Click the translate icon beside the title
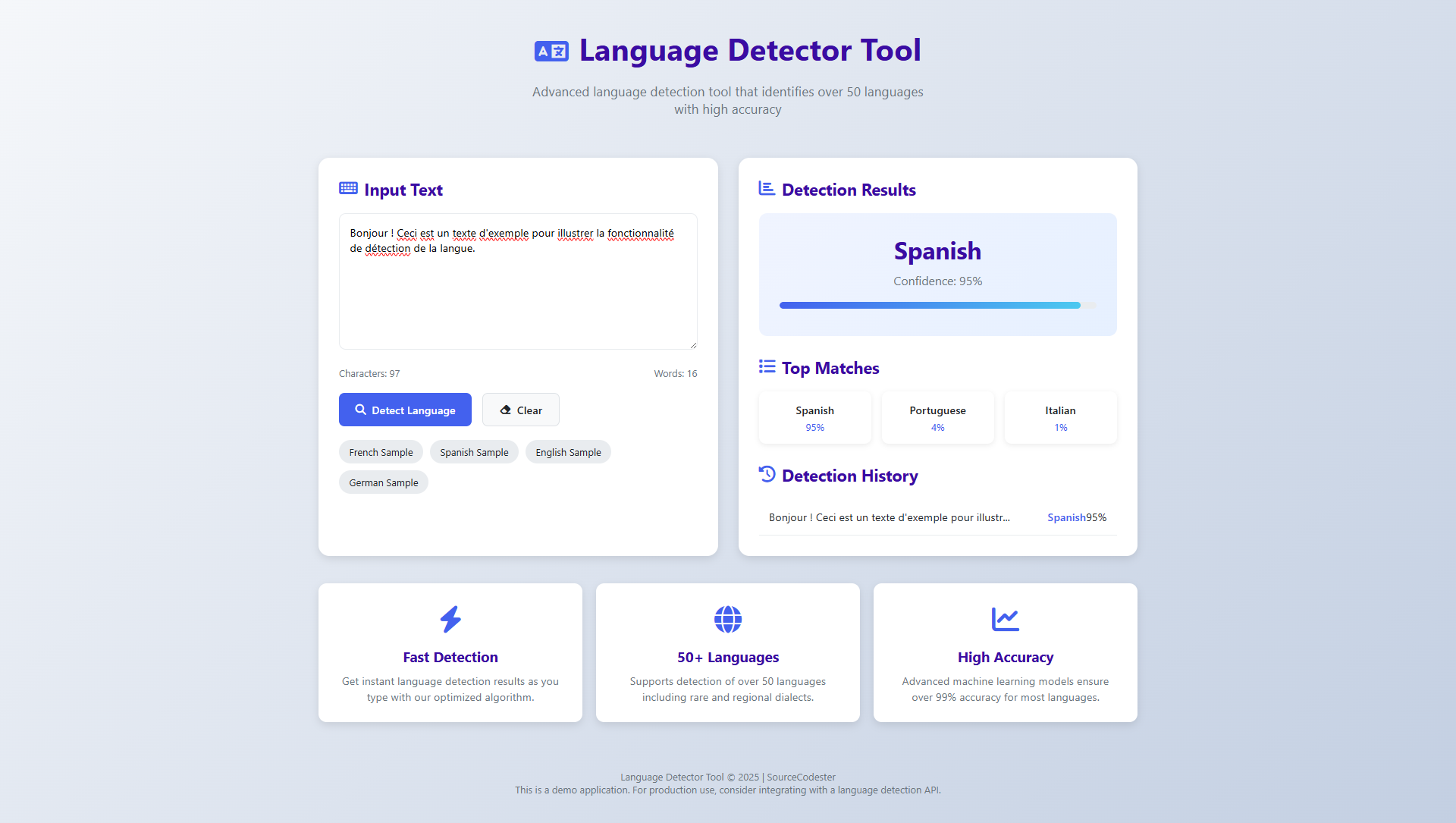Image resolution: width=1456 pixels, height=823 pixels. [551, 51]
